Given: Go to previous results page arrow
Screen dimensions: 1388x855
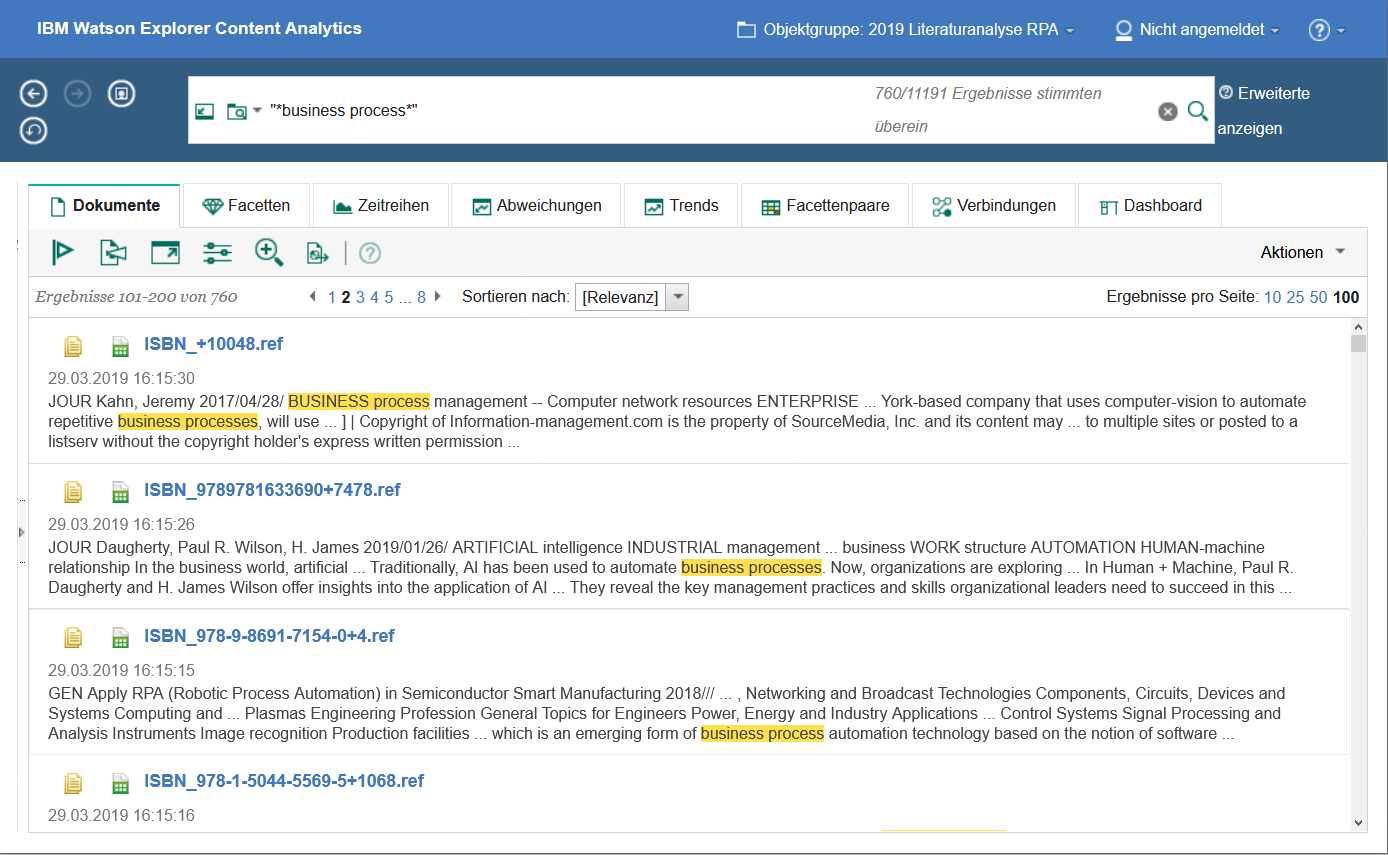Looking at the screenshot, I should coord(313,297).
